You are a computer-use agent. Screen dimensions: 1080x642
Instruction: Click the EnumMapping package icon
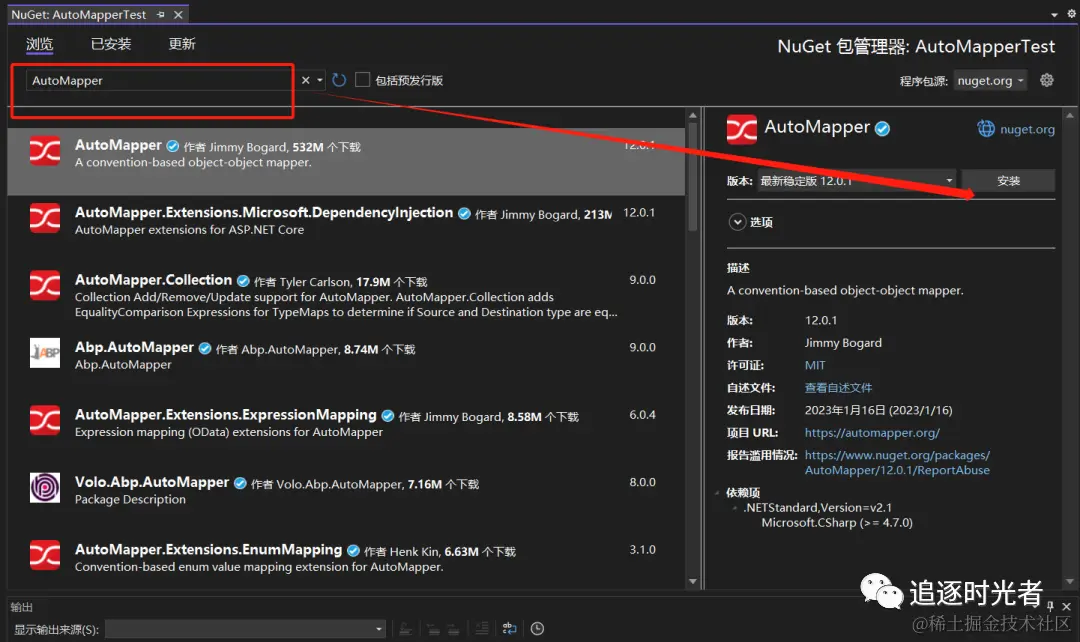[45, 555]
